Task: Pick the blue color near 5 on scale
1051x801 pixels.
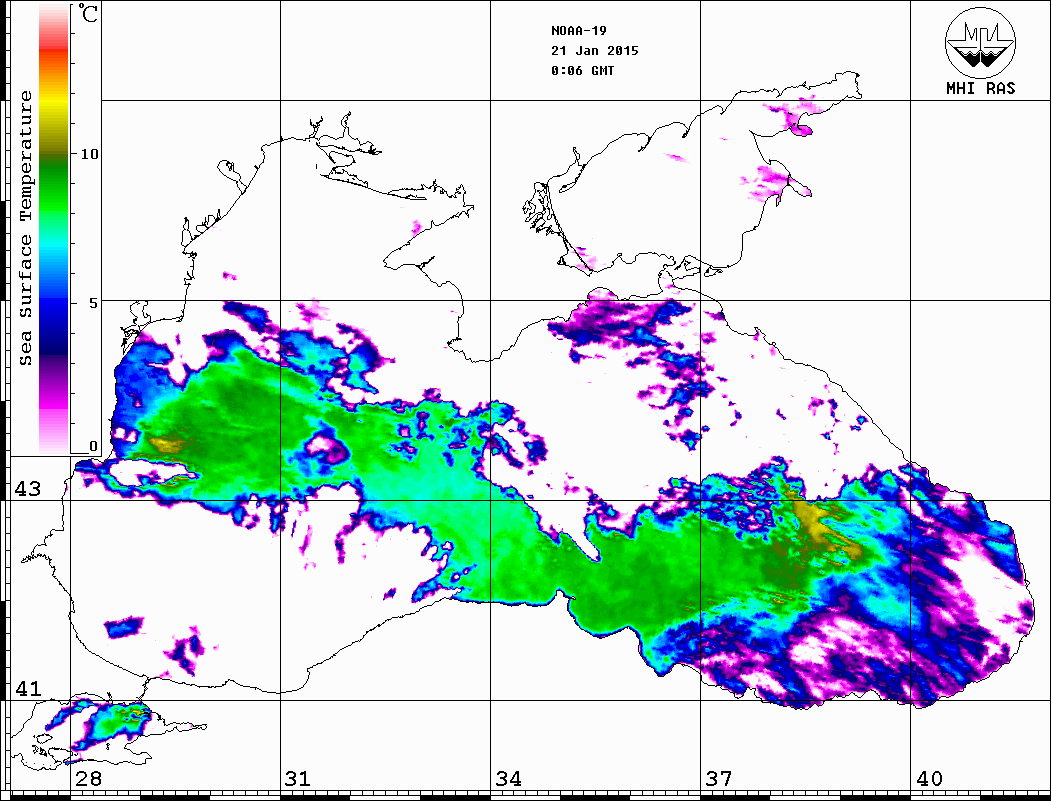Action: pos(53,300)
